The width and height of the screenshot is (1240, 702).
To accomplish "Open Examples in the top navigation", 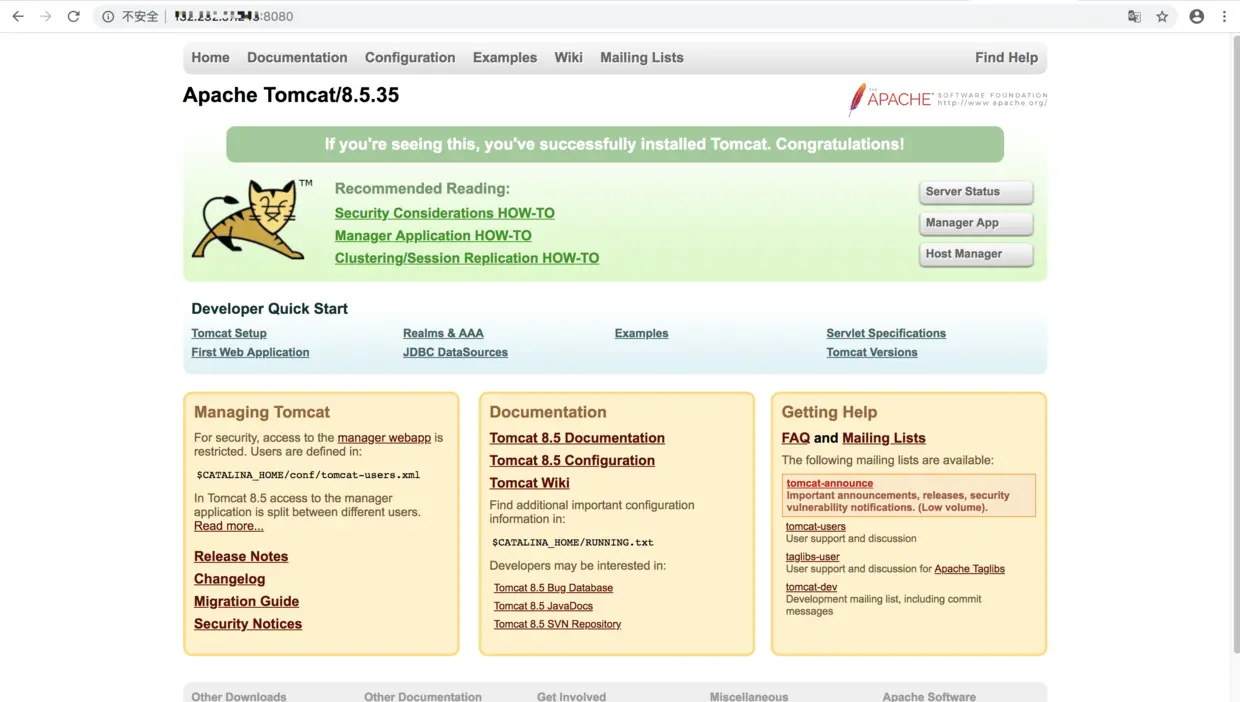I will pyautogui.click(x=505, y=58).
